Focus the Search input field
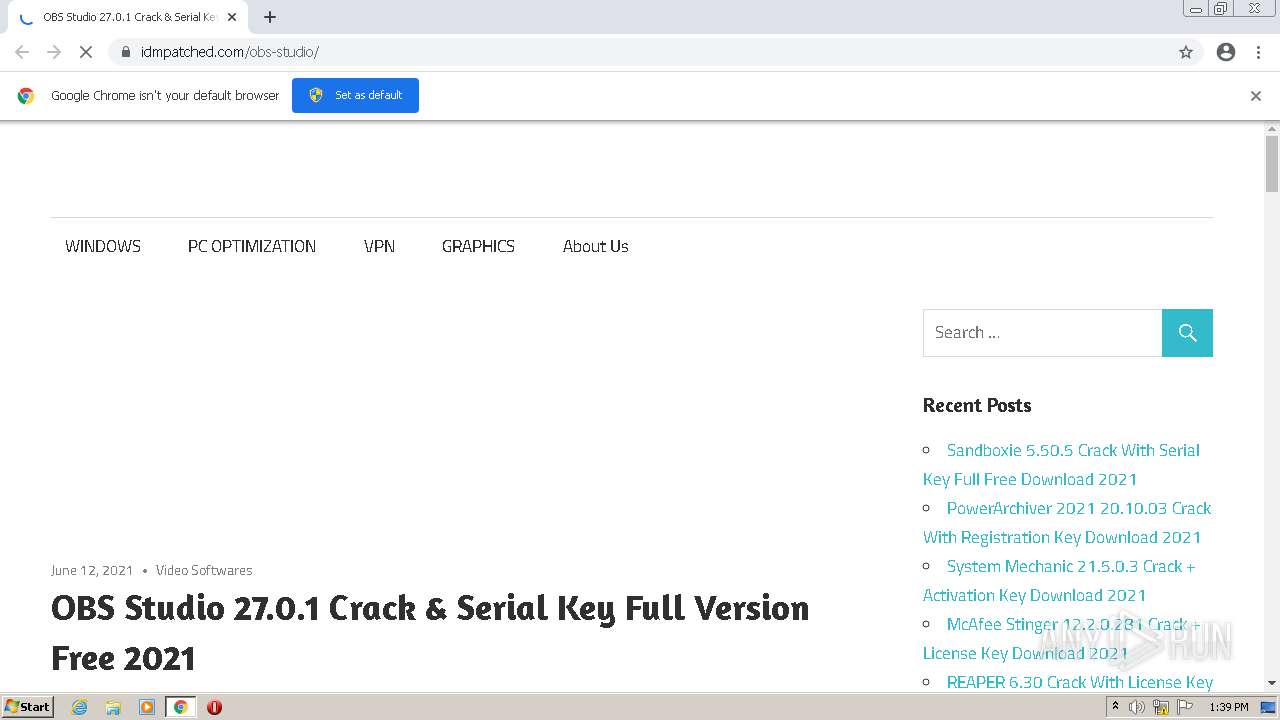 pos(1042,333)
